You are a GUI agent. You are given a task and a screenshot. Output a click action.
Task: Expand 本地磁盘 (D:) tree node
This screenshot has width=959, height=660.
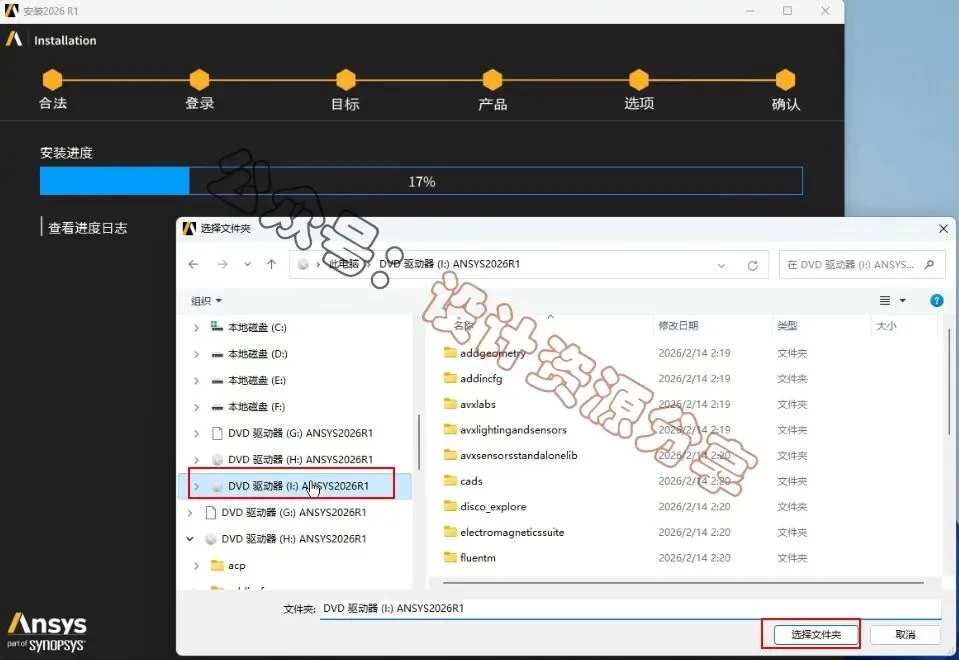point(196,354)
